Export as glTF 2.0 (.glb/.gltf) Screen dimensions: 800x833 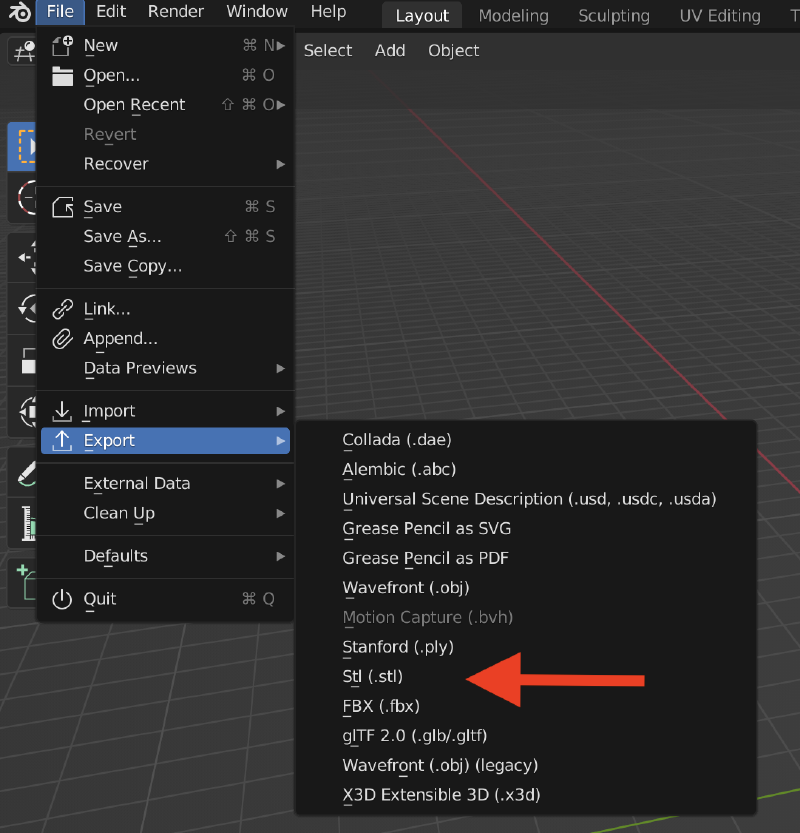click(525, 736)
